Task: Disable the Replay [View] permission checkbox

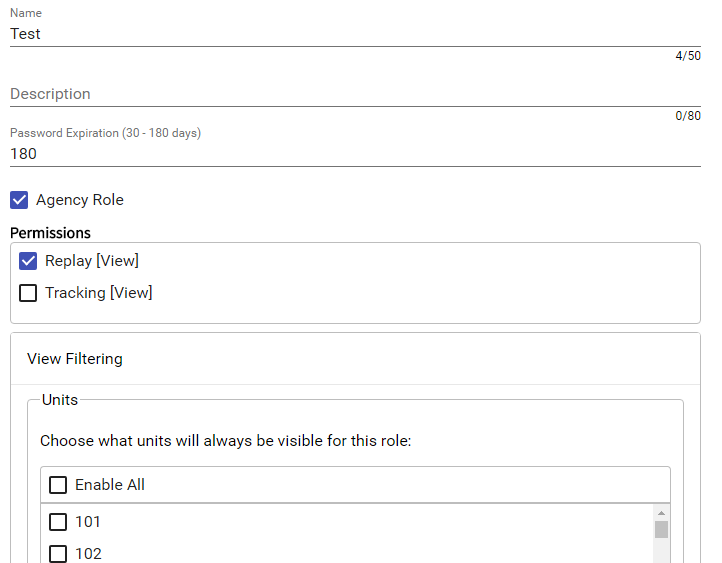Action: [x=28, y=261]
